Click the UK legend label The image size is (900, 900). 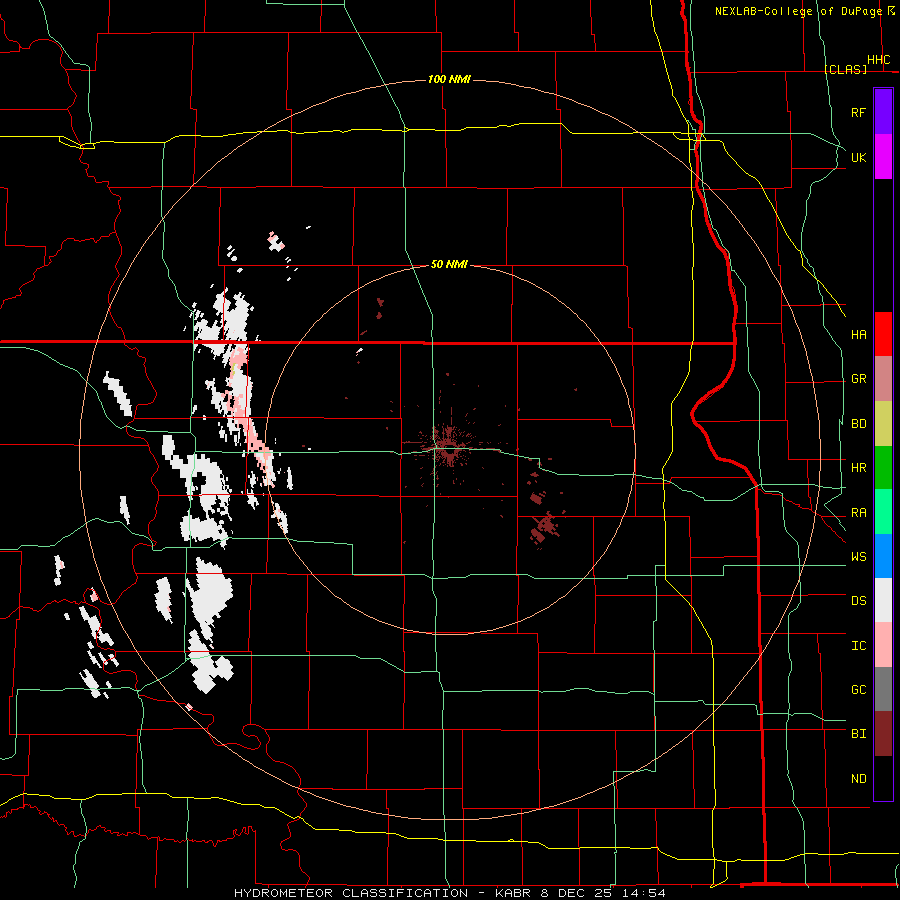tap(858, 157)
